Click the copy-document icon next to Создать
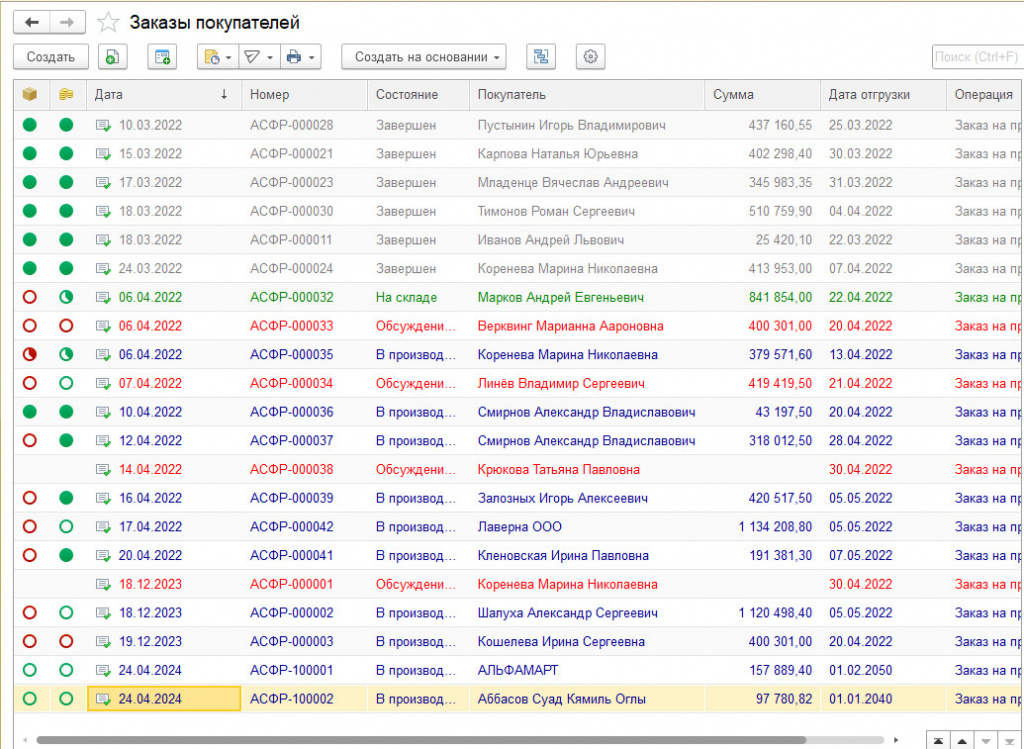1024x749 pixels. [x=112, y=57]
